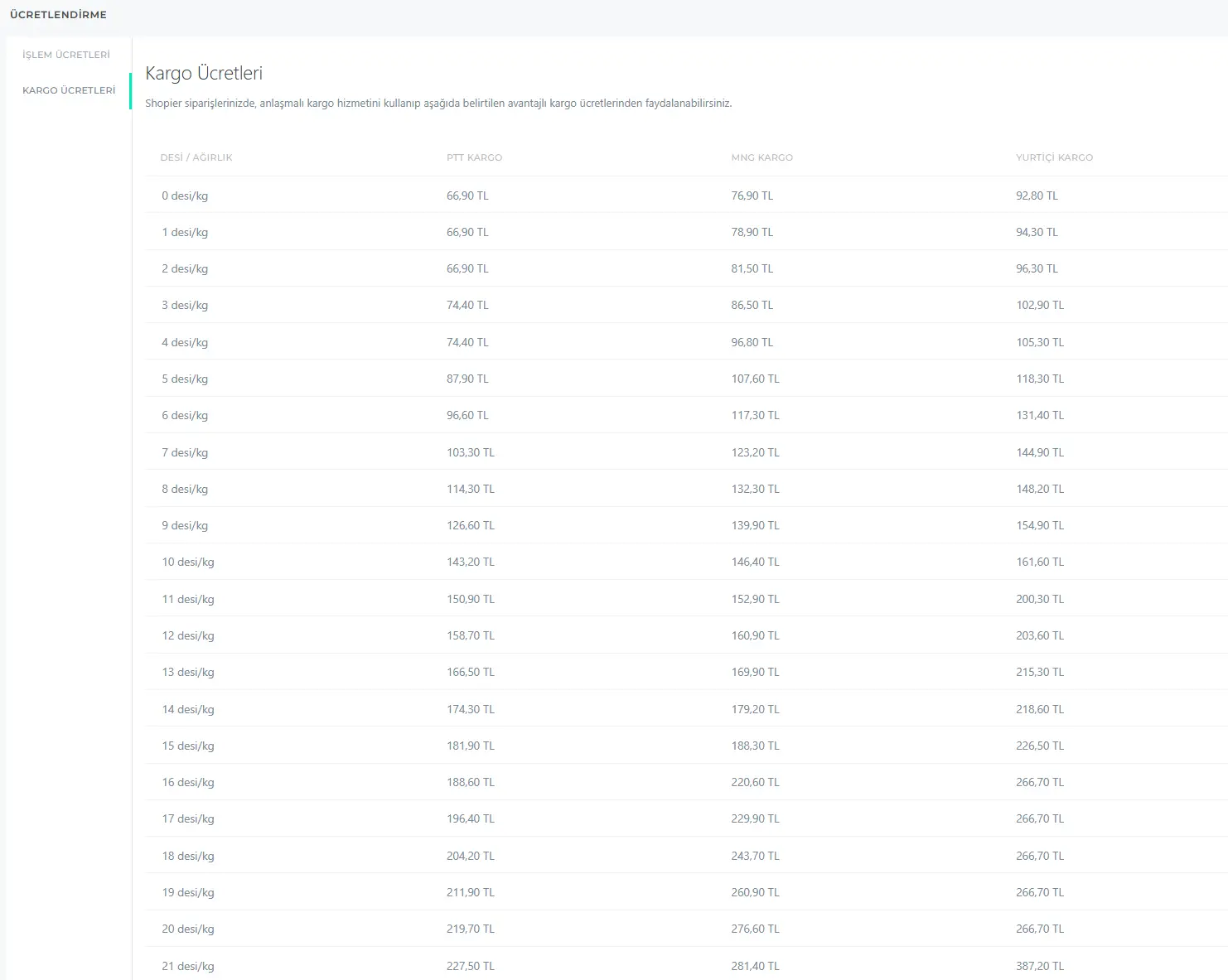The height and width of the screenshot is (980, 1228).
Task: Select the 2 desi/kg row label
Action: pos(185,269)
